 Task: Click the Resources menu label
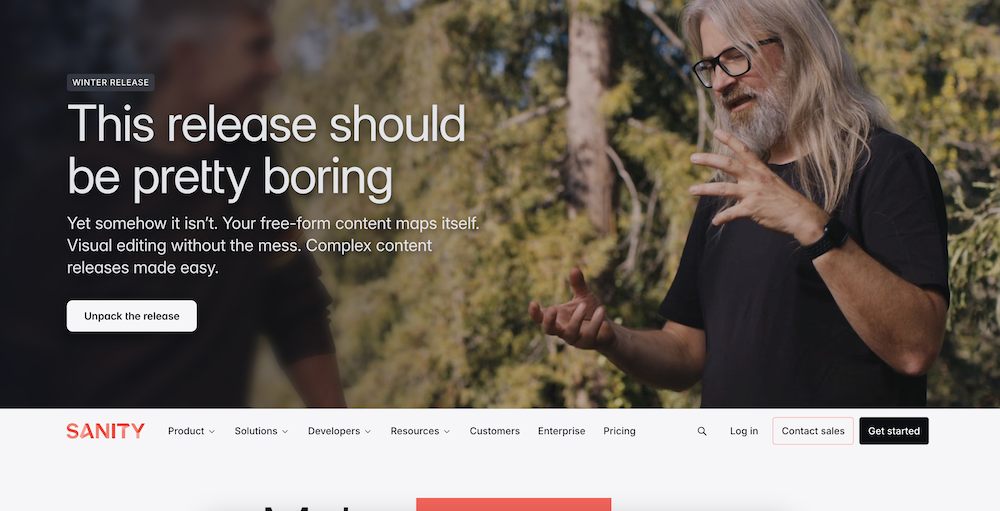click(x=415, y=431)
